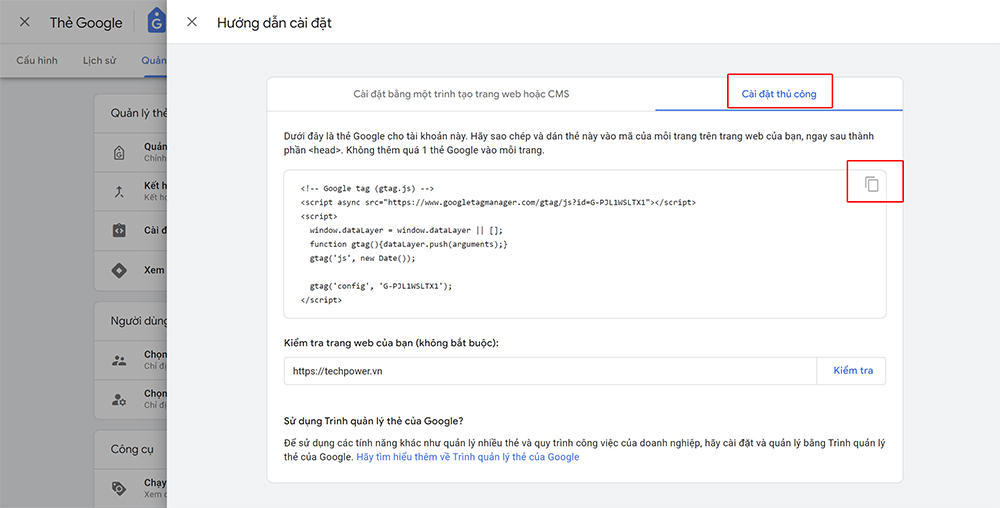Click the user settings icon

(x=119, y=399)
